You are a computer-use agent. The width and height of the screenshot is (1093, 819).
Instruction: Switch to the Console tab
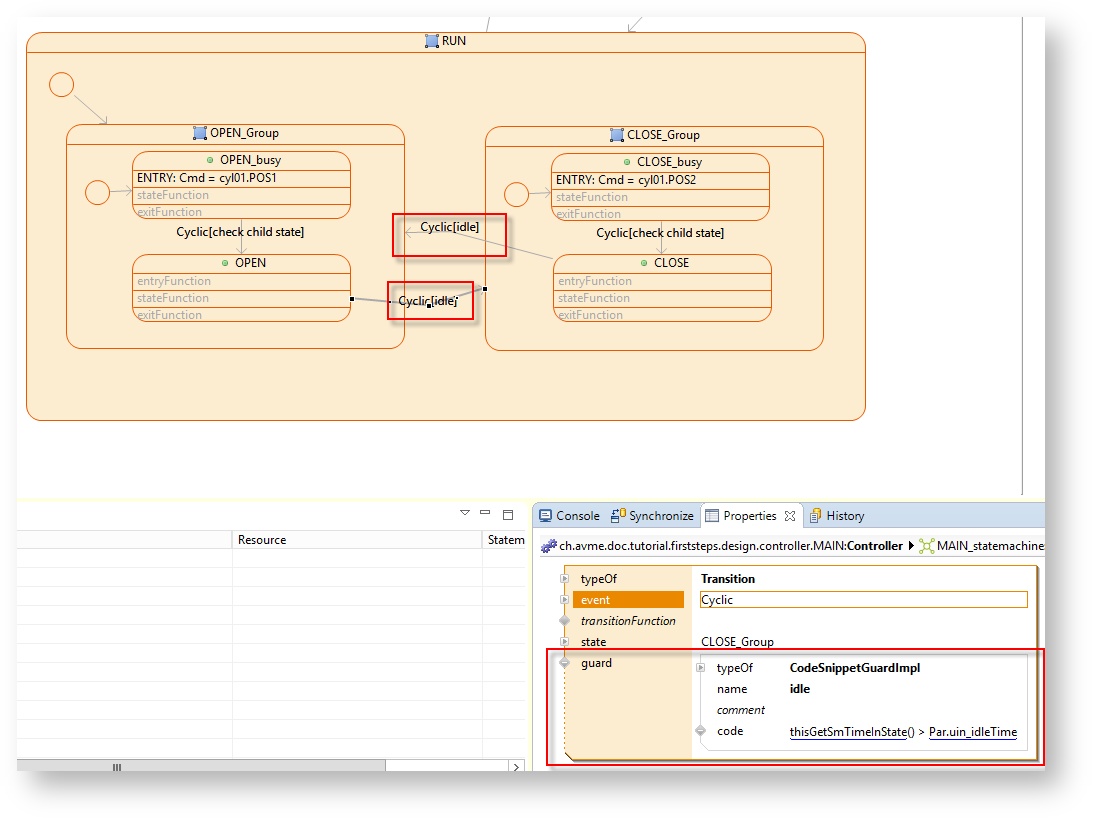tap(569, 516)
